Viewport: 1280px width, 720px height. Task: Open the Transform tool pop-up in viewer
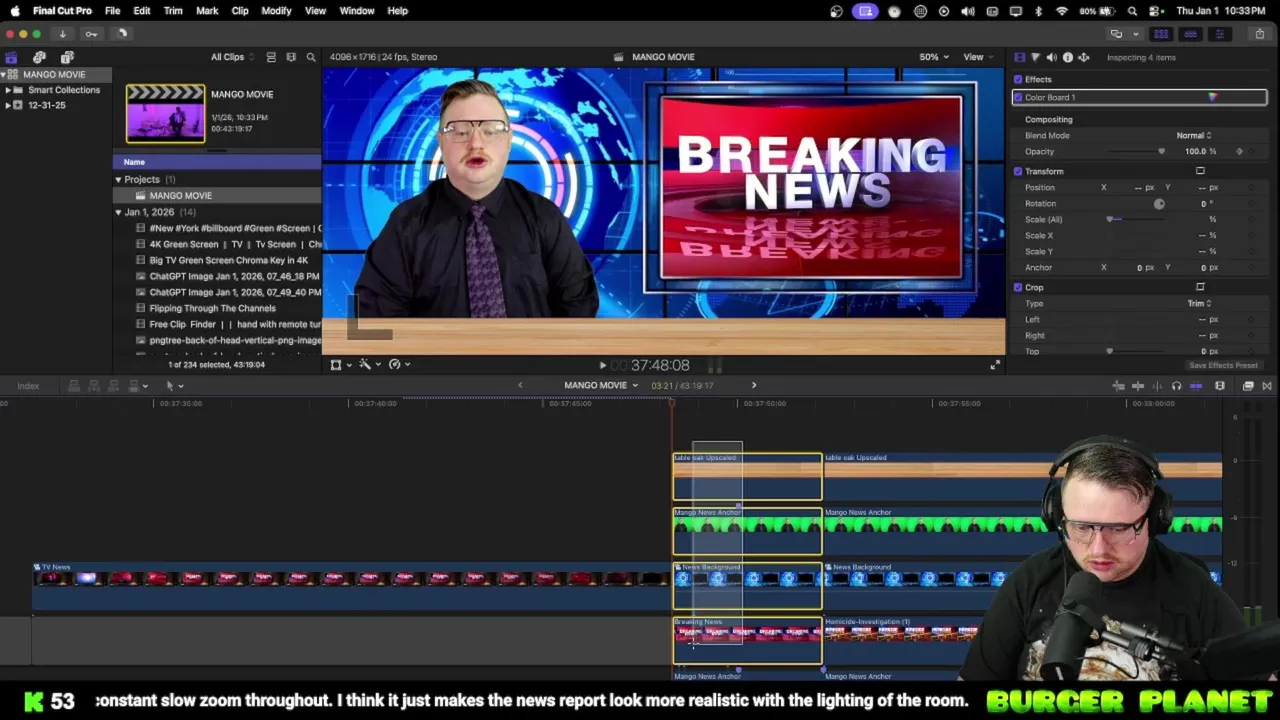point(341,365)
